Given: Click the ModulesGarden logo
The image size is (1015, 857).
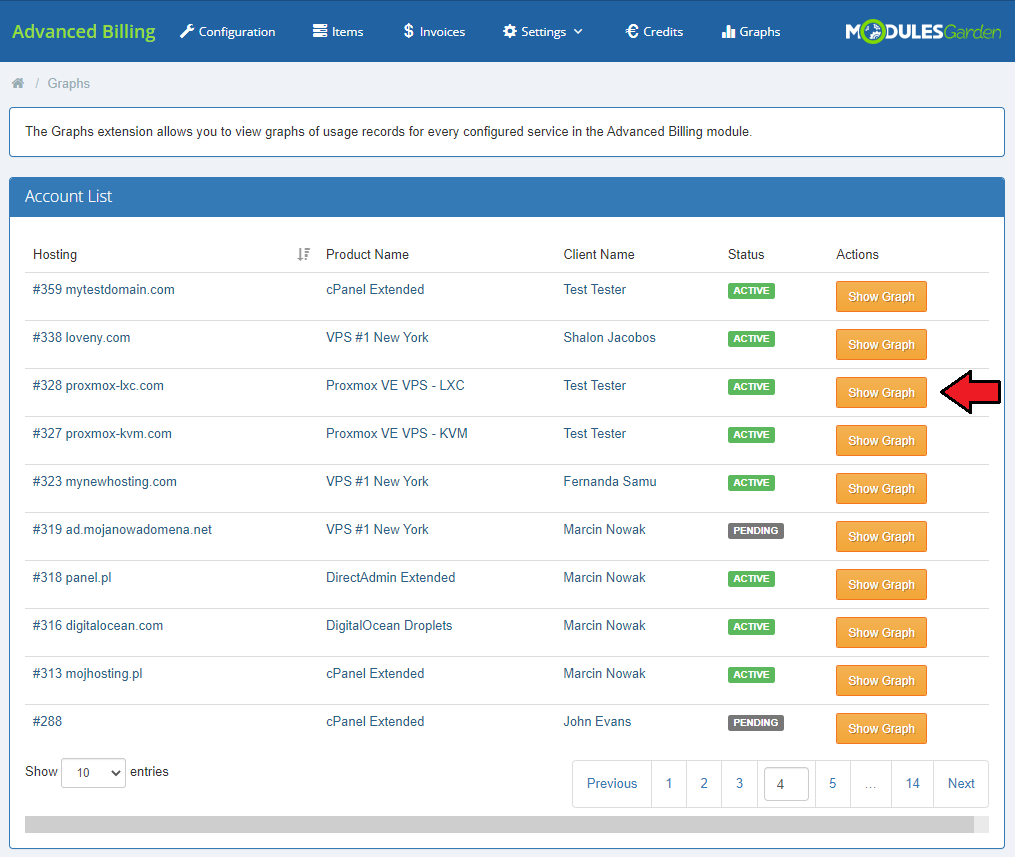Looking at the screenshot, I should (923, 31).
